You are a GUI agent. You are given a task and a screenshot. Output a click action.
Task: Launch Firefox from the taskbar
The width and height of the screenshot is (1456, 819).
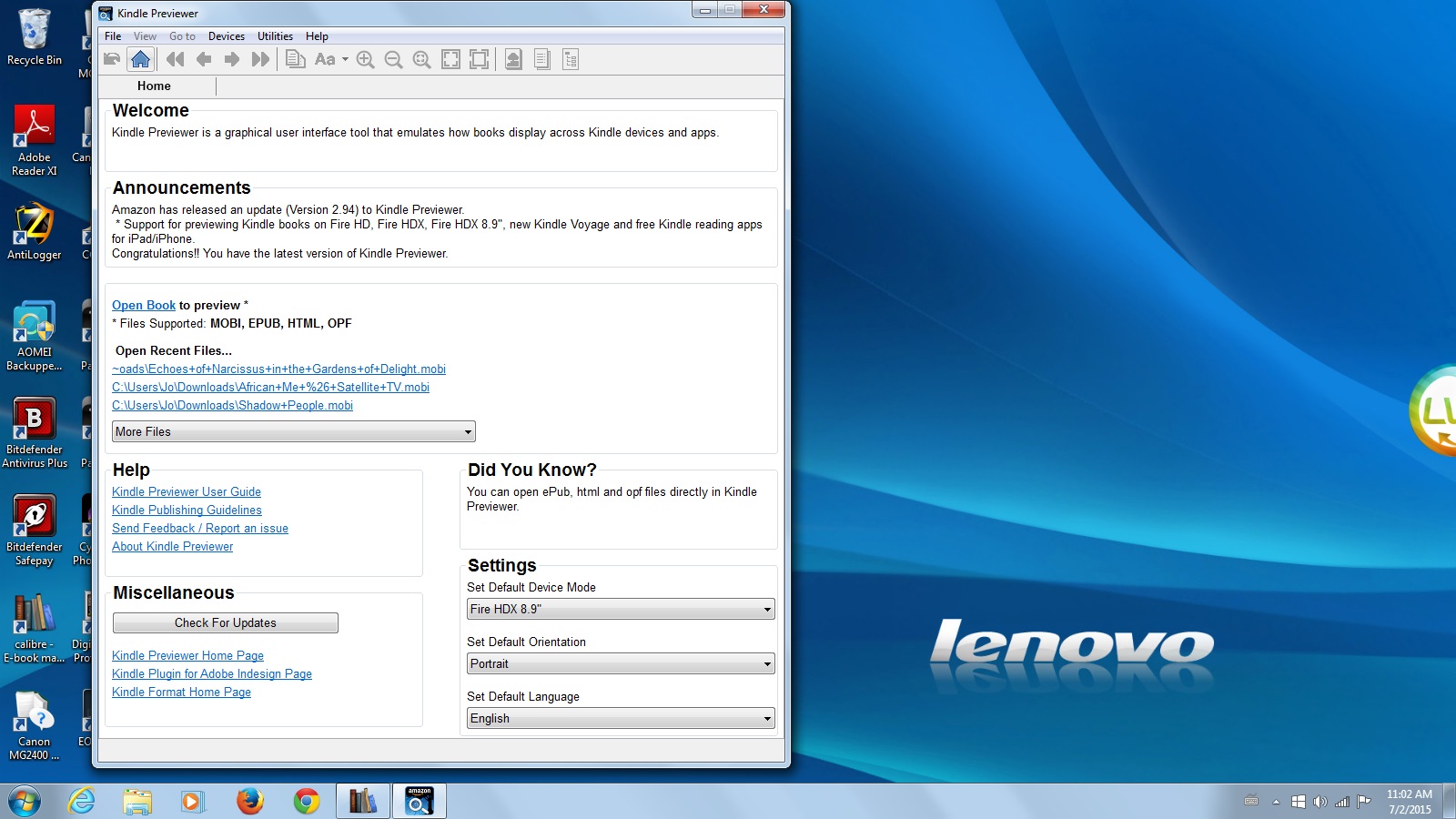pos(249,801)
